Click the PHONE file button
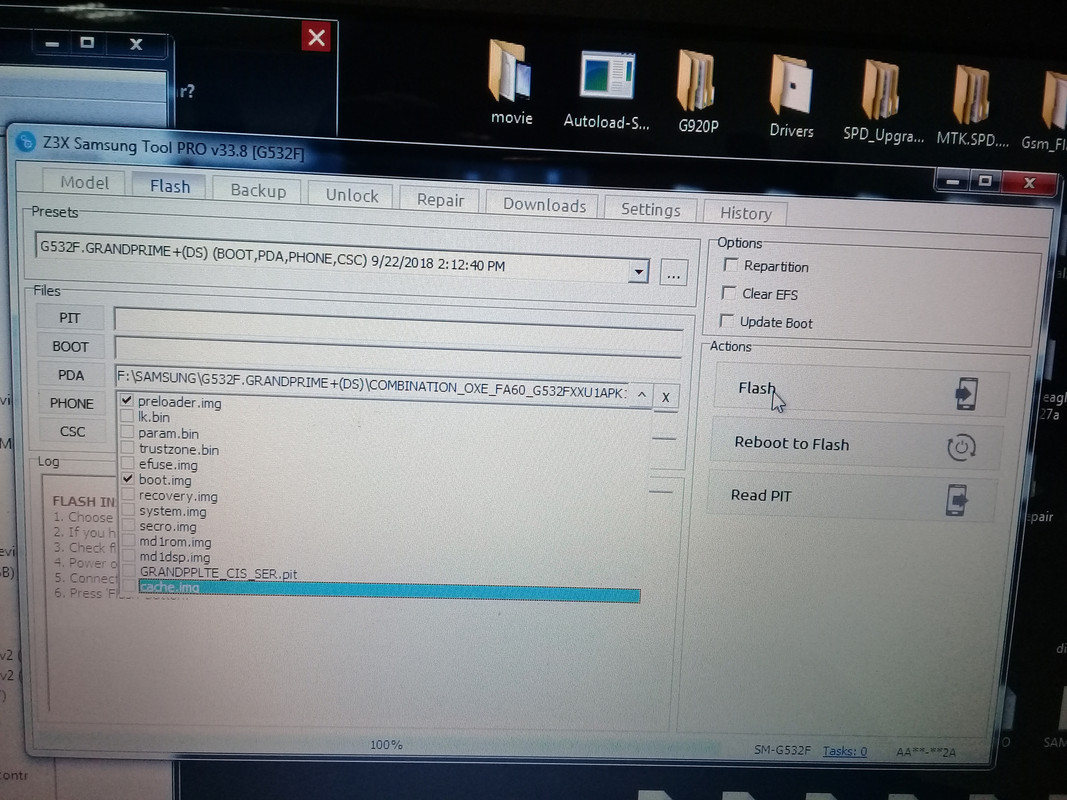 pyautogui.click(x=71, y=403)
